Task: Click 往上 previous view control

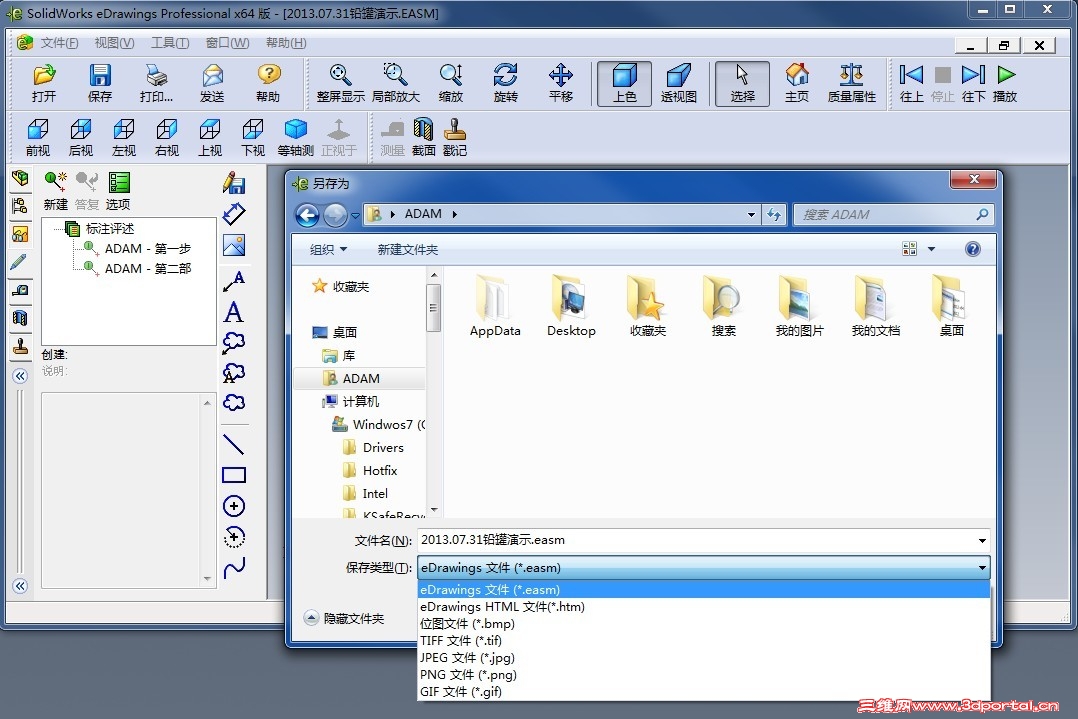Action: click(x=911, y=82)
